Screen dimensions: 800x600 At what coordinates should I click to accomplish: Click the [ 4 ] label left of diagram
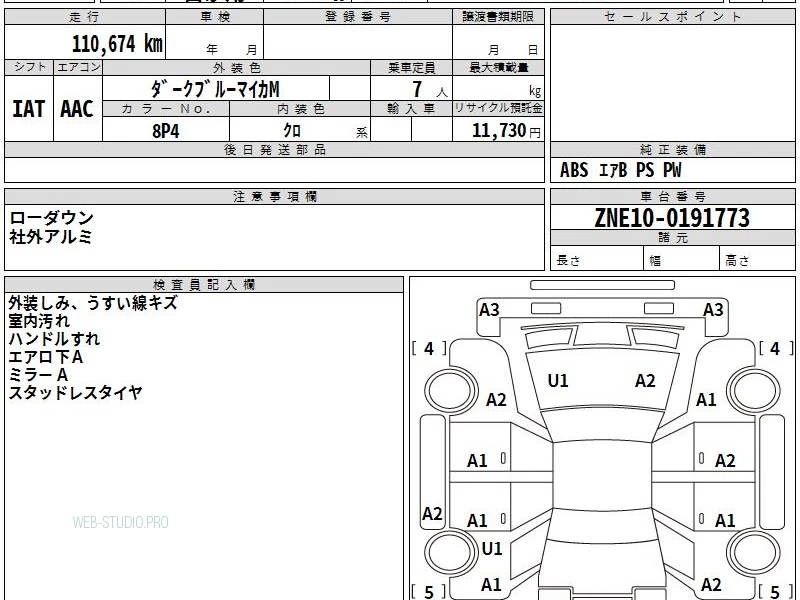pos(429,348)
